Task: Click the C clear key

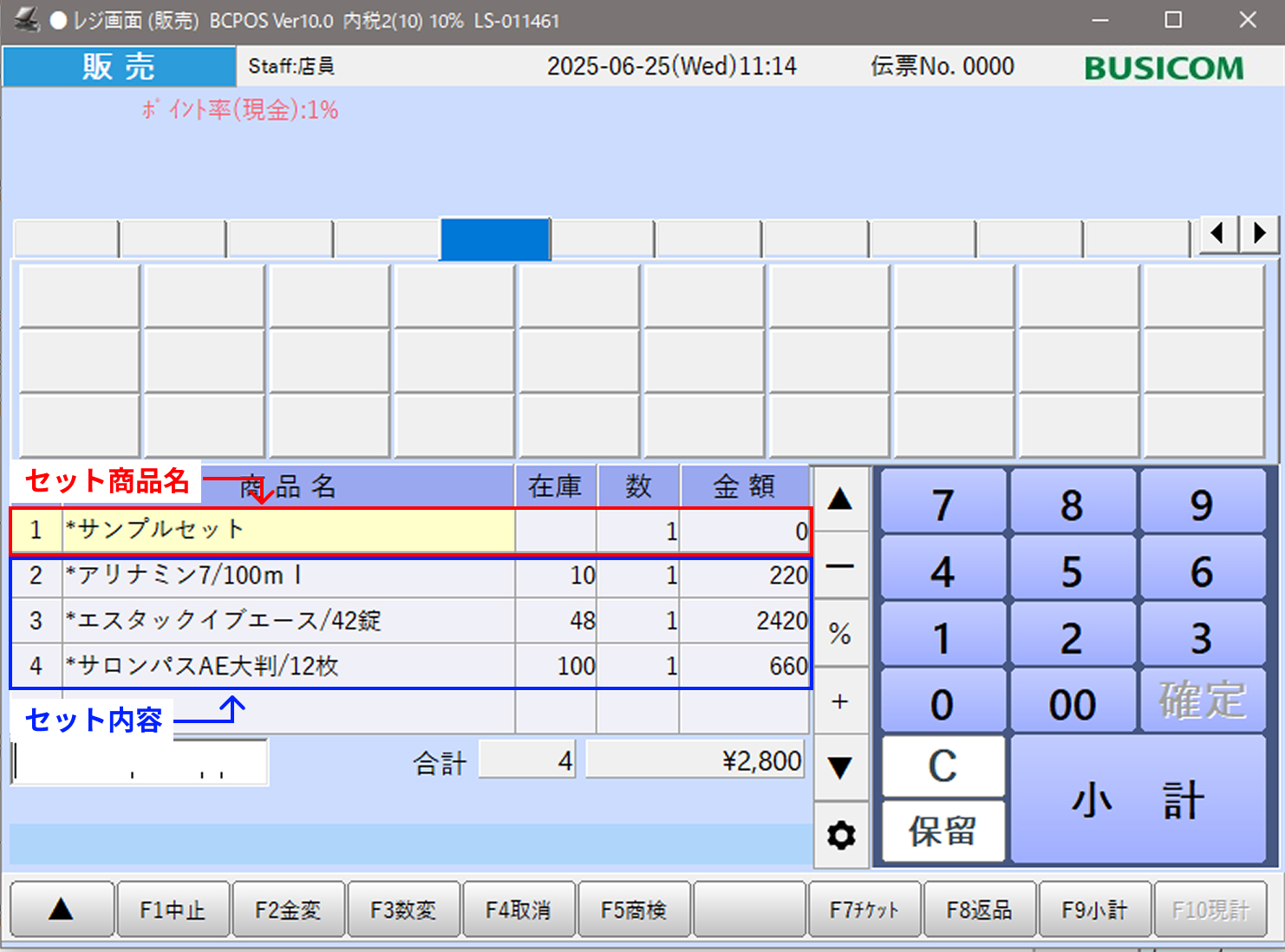Action: tap(943, 766)
